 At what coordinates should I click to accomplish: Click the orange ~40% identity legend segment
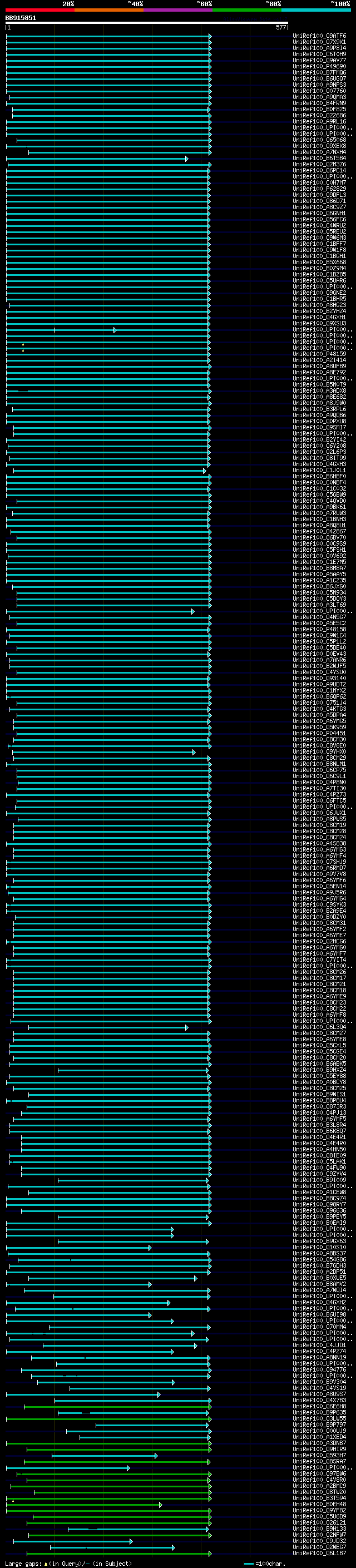[109, 10]
